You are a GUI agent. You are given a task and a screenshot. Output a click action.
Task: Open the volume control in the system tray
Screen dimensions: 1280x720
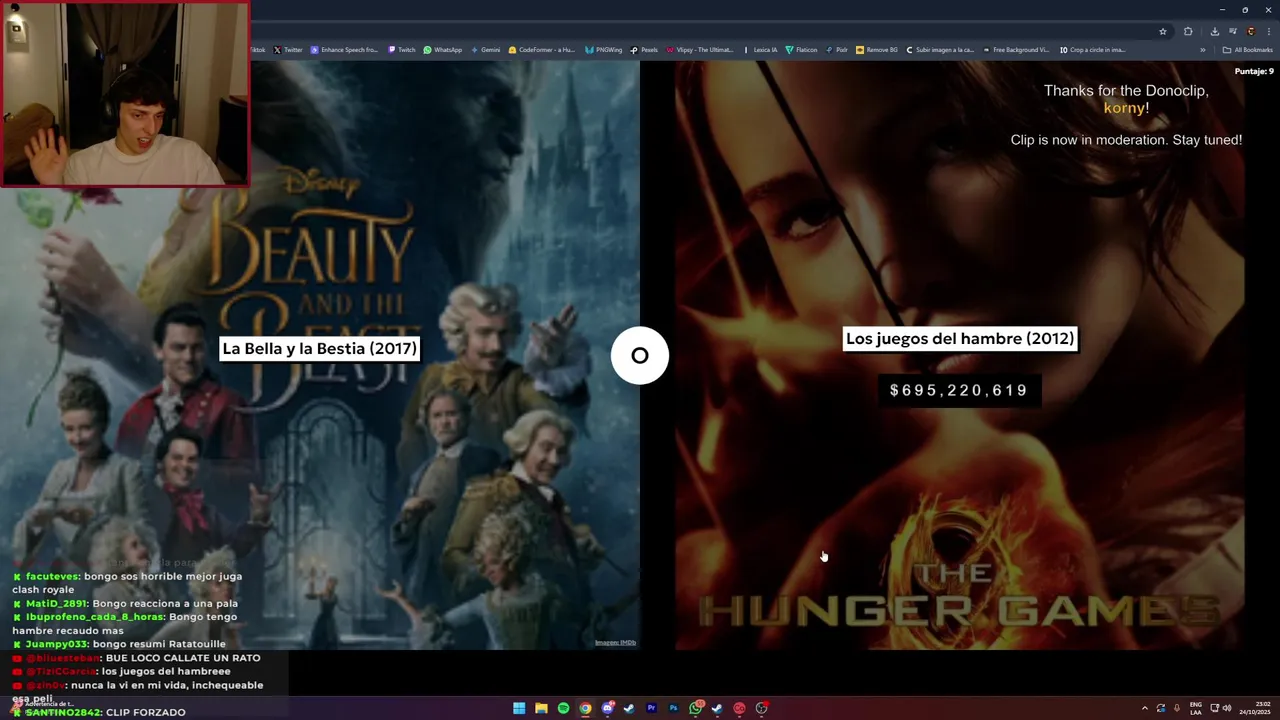pos(1227,708)
